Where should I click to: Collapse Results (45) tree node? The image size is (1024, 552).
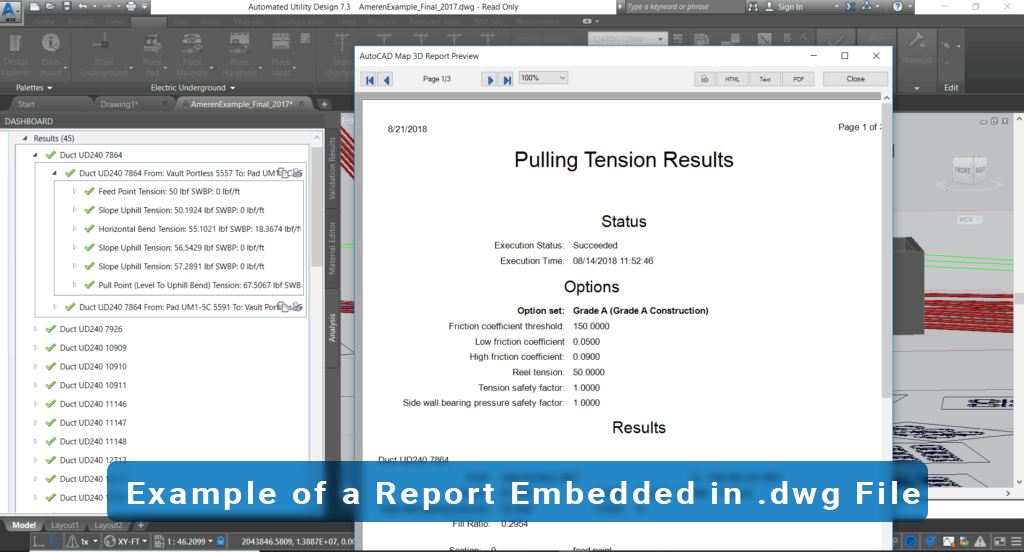(25, 138)
